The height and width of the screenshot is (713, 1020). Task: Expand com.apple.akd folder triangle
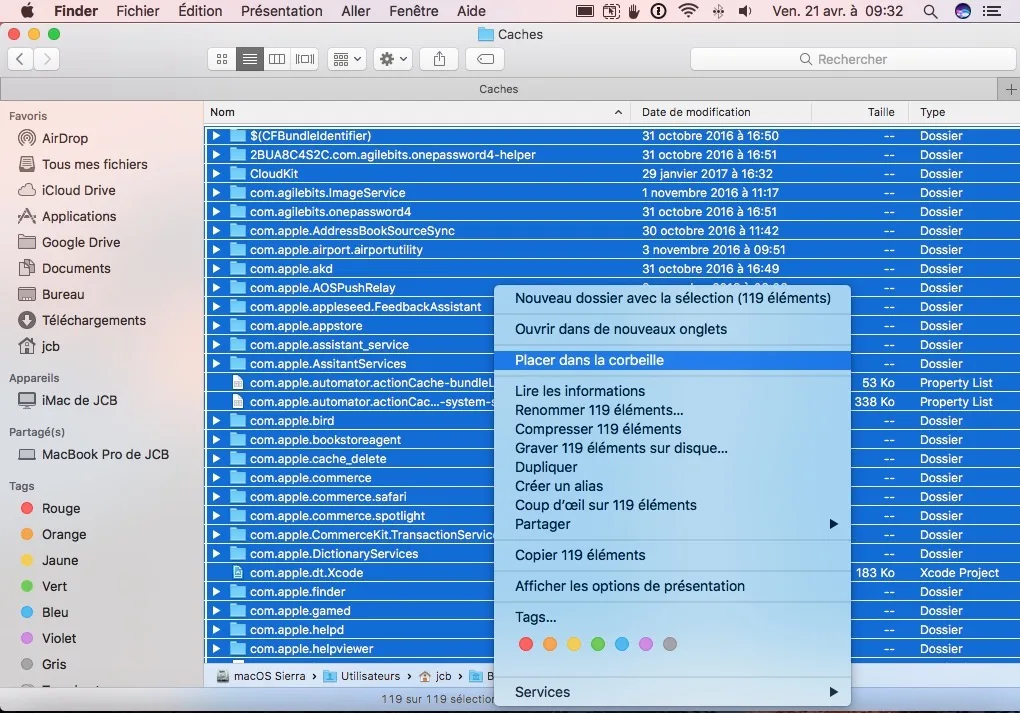(216, 269)
